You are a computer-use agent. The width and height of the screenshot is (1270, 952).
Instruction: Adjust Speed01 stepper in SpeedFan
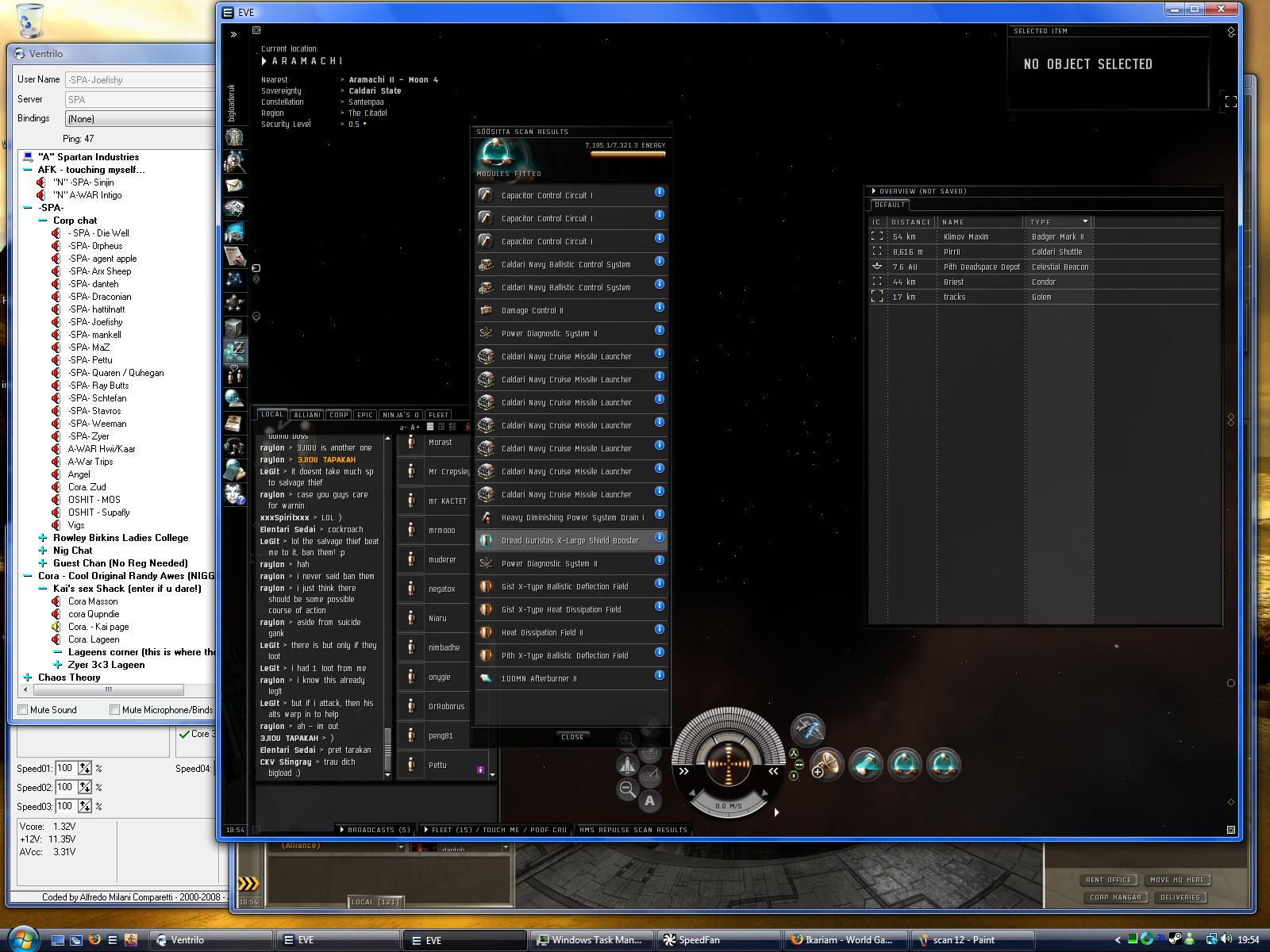[x=84, y=768]
